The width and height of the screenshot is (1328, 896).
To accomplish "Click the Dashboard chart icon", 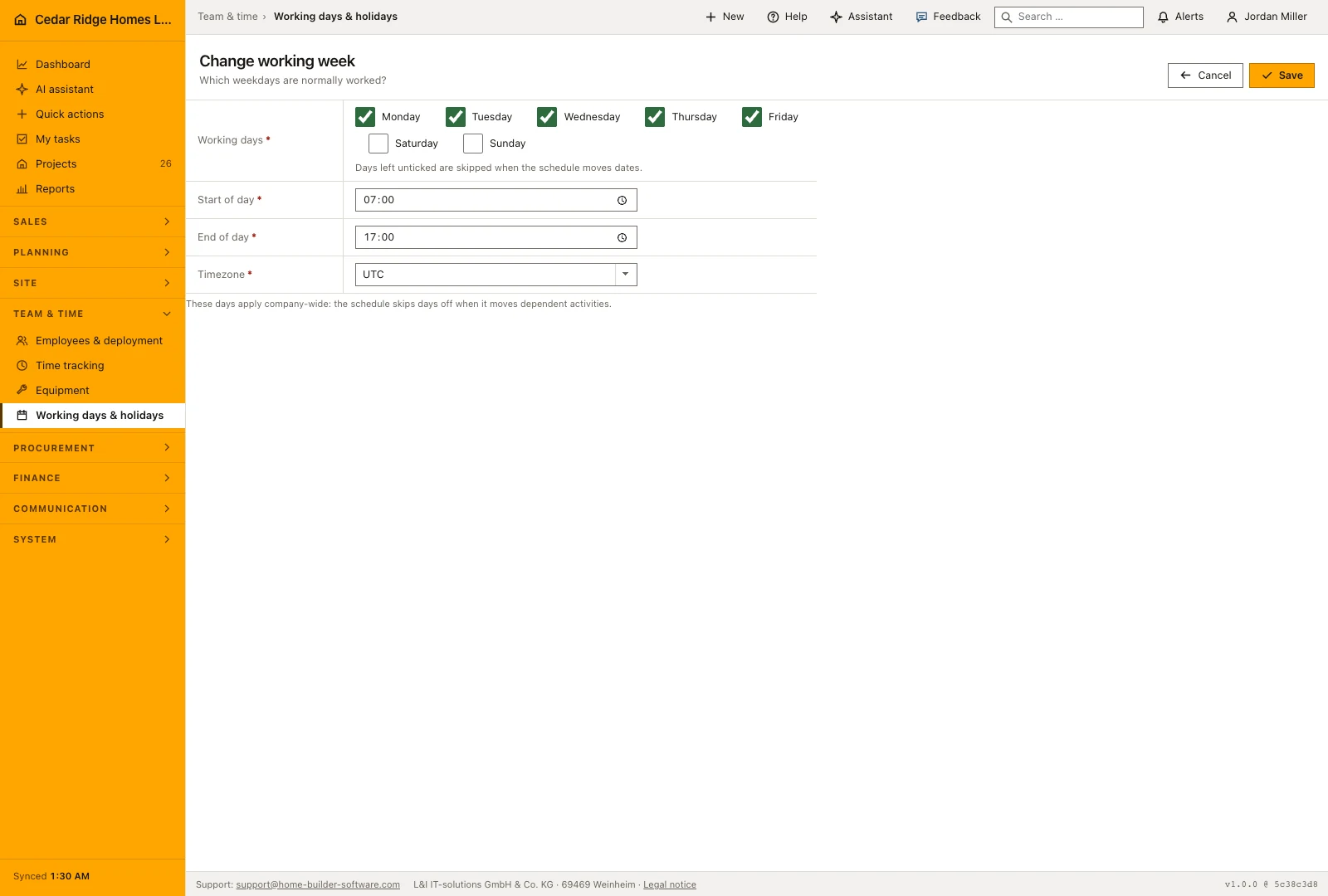I will pos(22,65).
